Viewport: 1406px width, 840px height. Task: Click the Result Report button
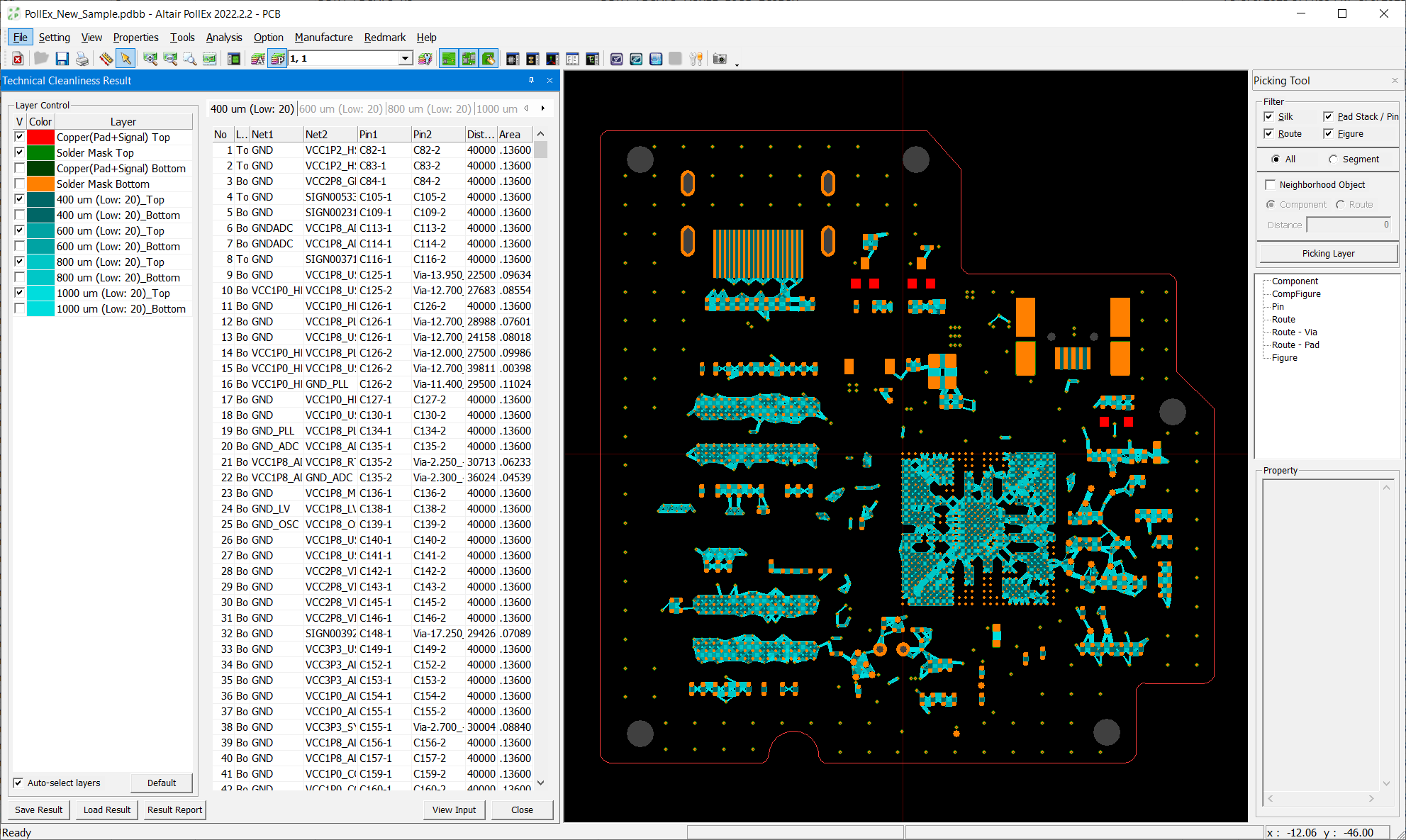tap(174, 810)
